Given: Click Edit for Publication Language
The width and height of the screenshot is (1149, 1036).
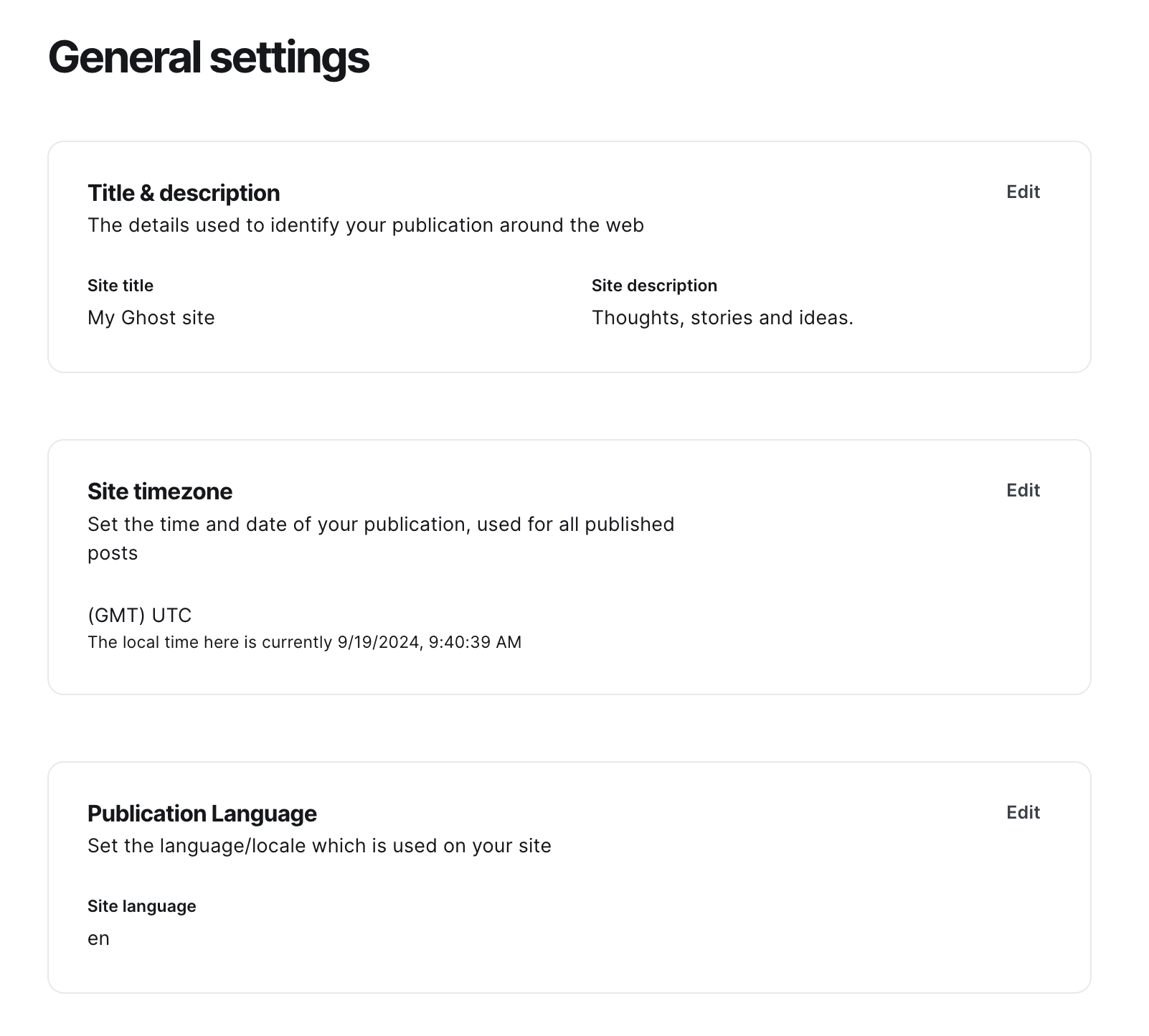Looking at the screenshot, I should point(1023,812).
